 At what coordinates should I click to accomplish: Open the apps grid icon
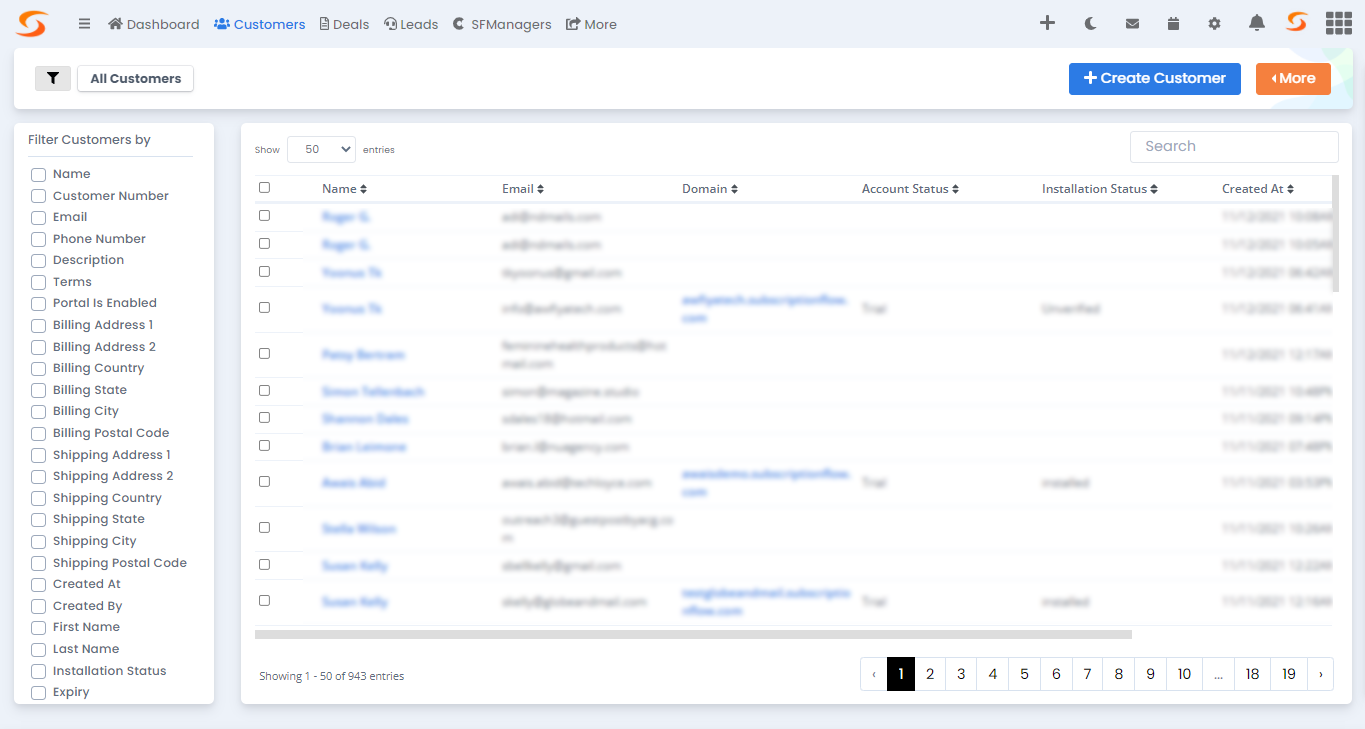coord(1338,22)
